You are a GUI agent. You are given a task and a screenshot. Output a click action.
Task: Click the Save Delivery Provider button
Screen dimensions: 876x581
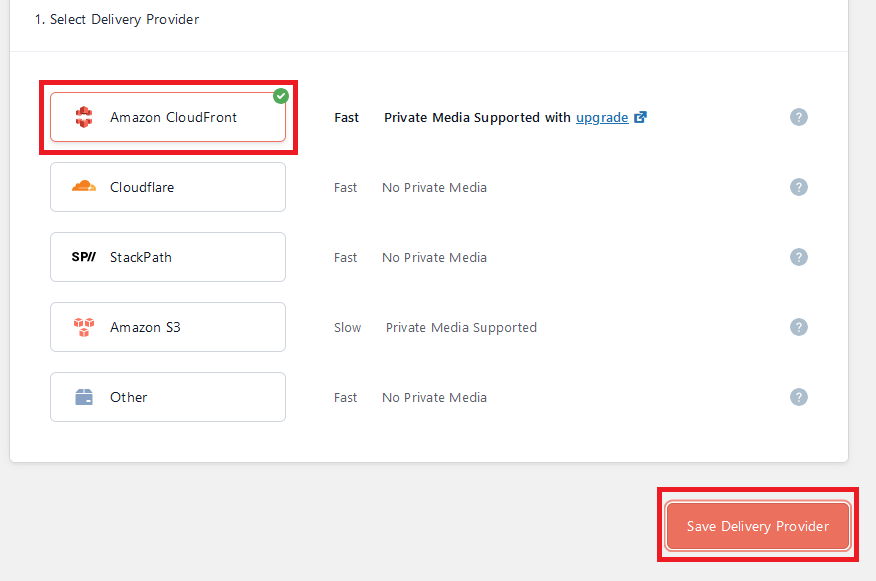pos(758,526)
